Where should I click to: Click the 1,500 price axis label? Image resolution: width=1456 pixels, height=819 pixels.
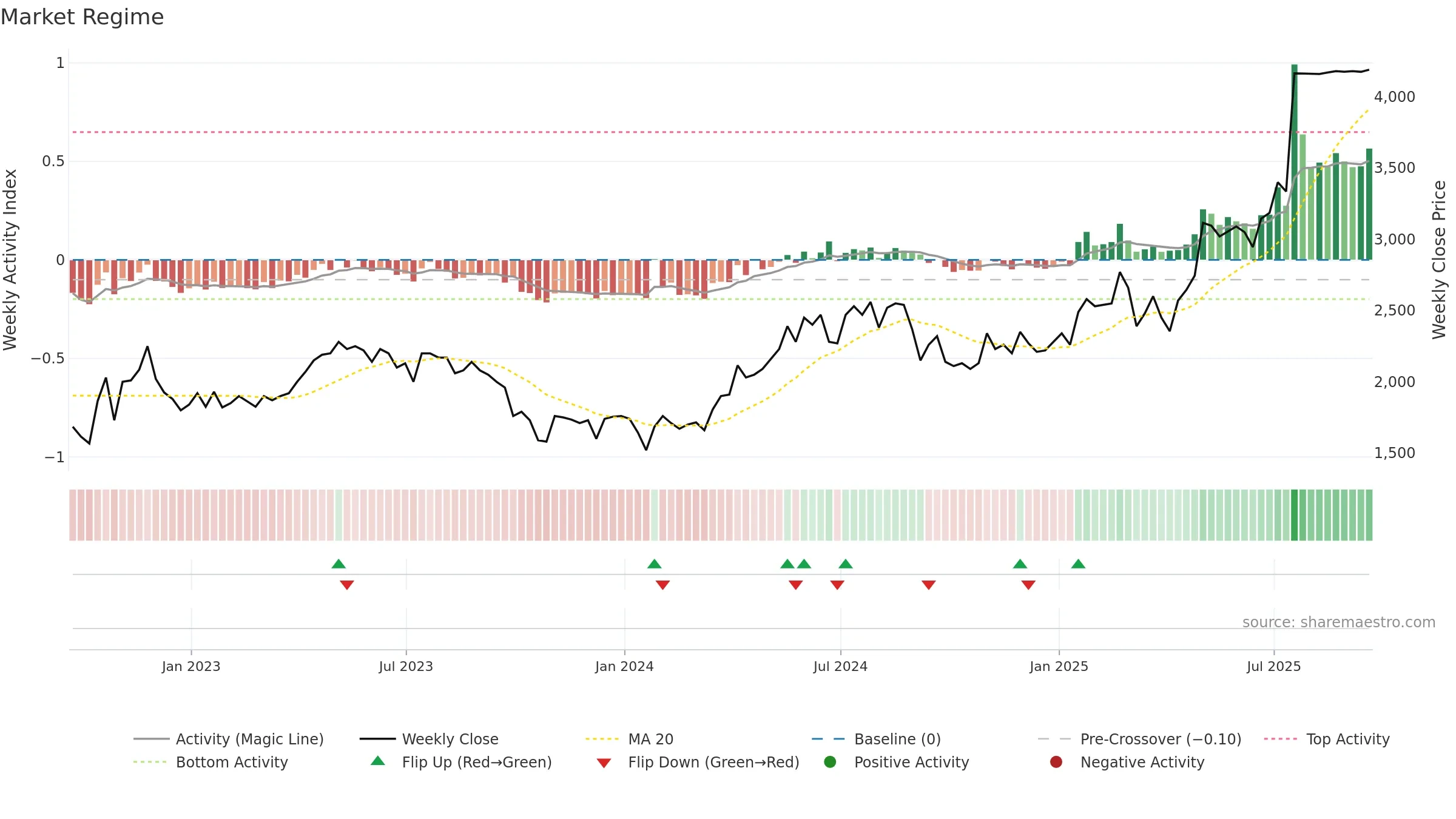click(1395, 453)
